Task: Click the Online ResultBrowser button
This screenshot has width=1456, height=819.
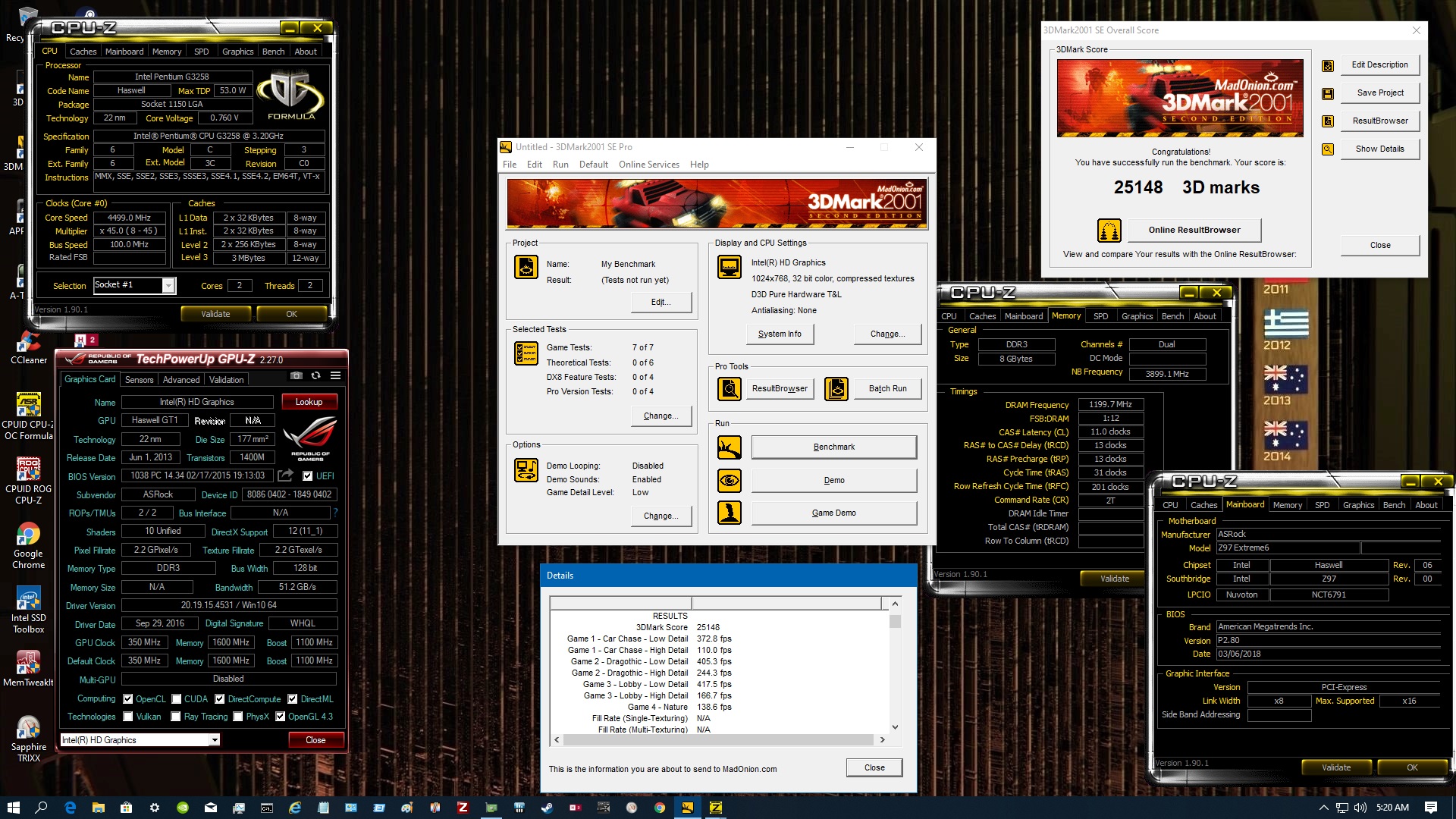Action: pyautogui.click(x=1194, y=230)
